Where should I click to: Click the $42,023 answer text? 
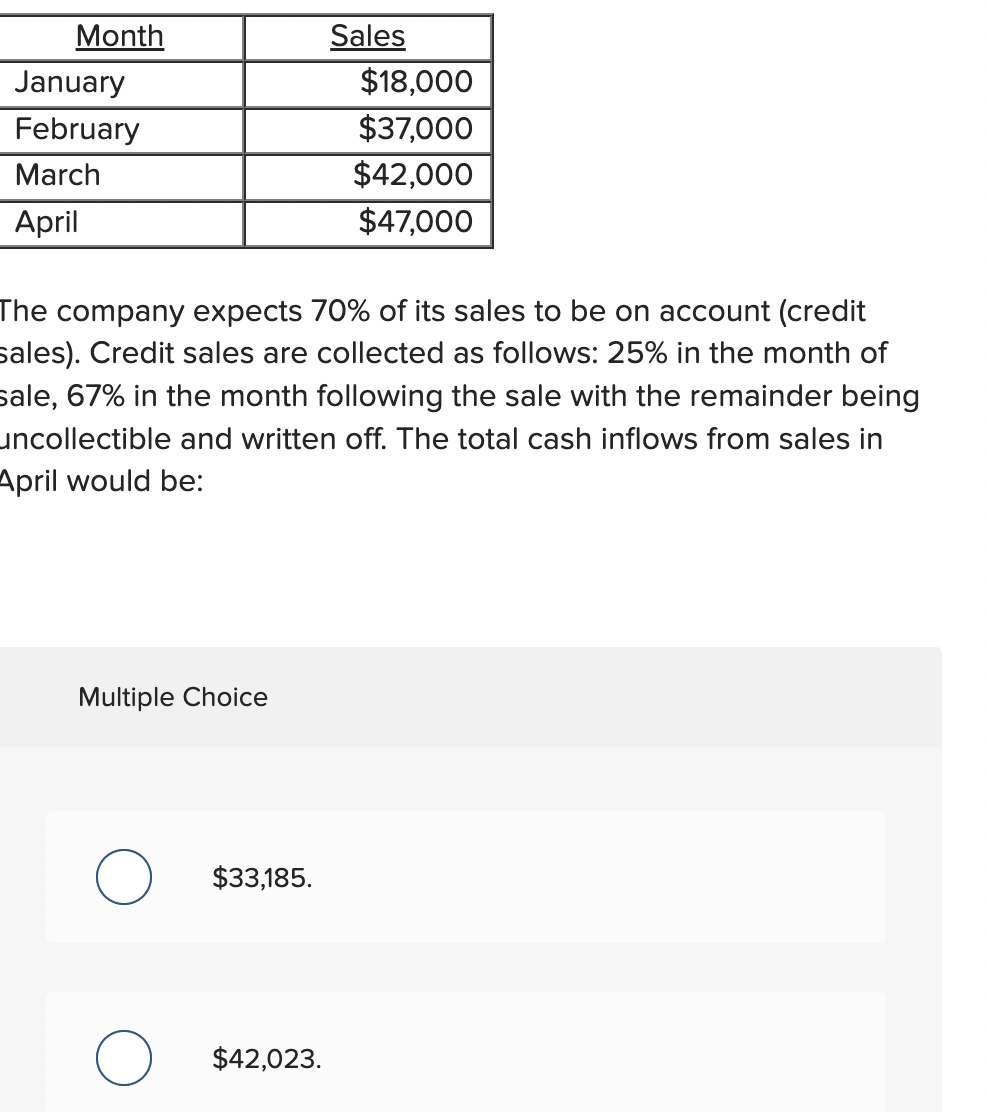[x=265, y=1059]
